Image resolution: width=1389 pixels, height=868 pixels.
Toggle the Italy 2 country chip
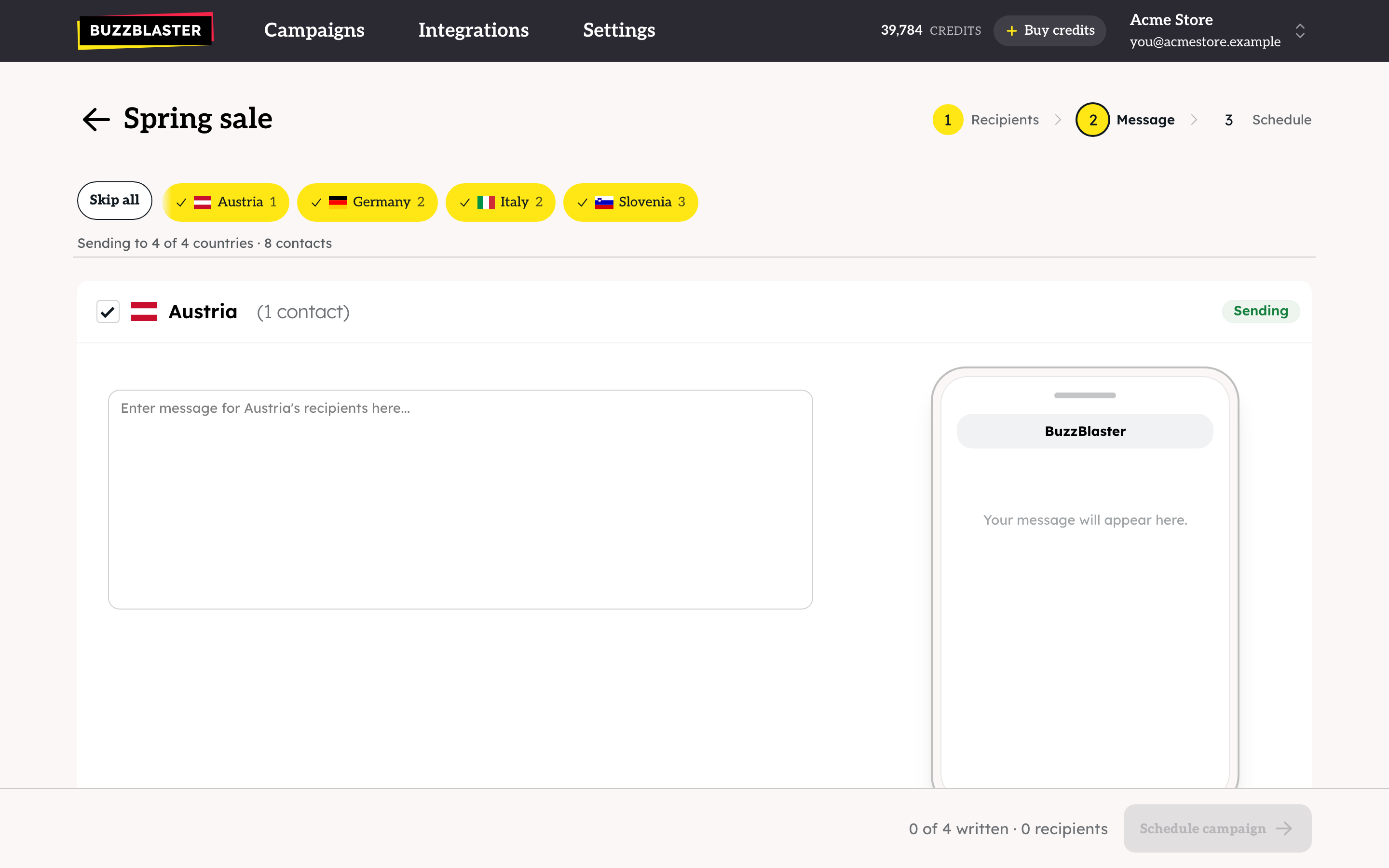[x=501, y=202]
